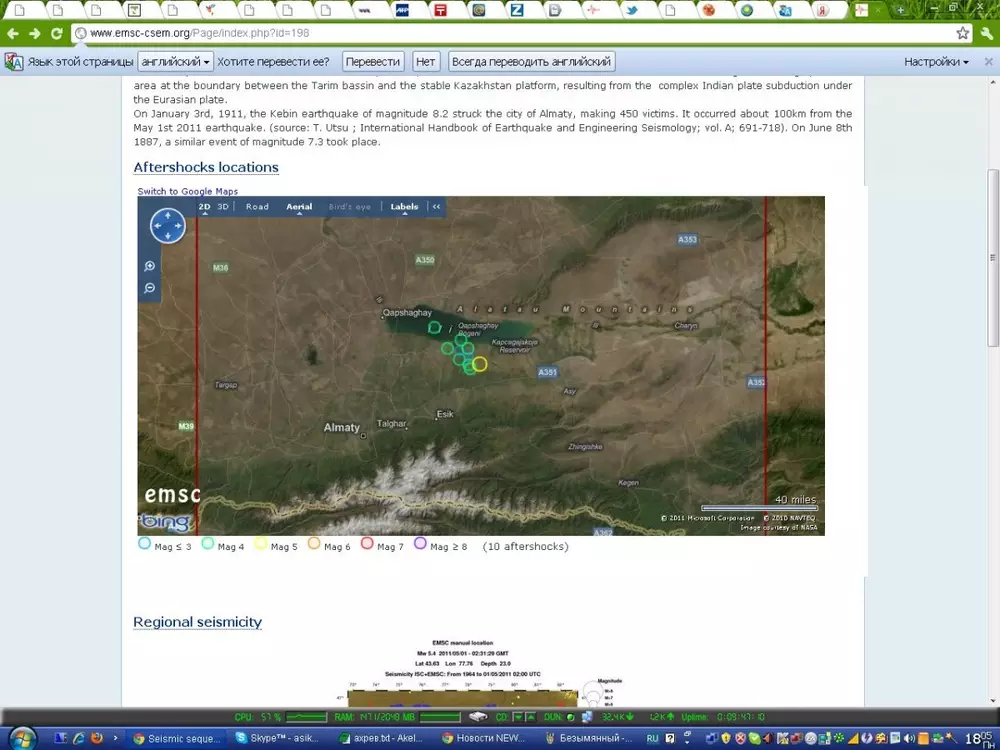
Task: Toggle map Labels on or off
Action: 404,207
